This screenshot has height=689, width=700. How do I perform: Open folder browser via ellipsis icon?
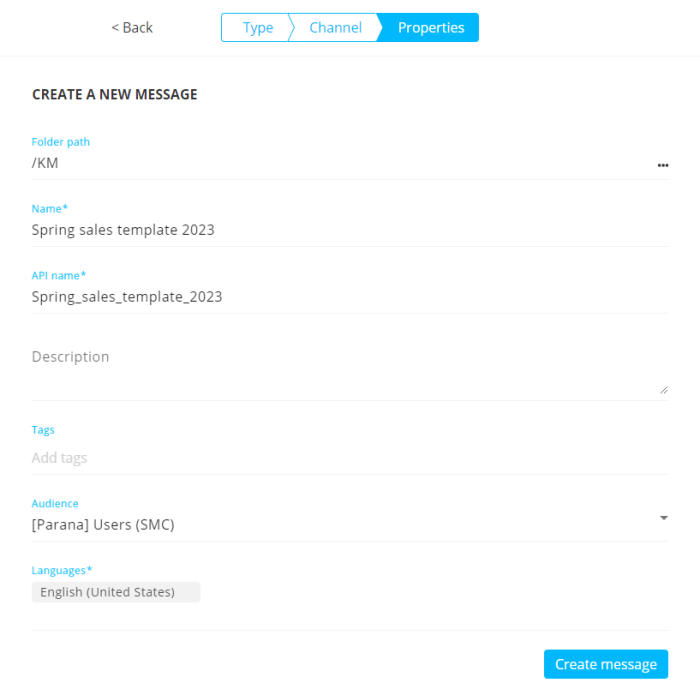pyautogui.click(x=662, y=165)
